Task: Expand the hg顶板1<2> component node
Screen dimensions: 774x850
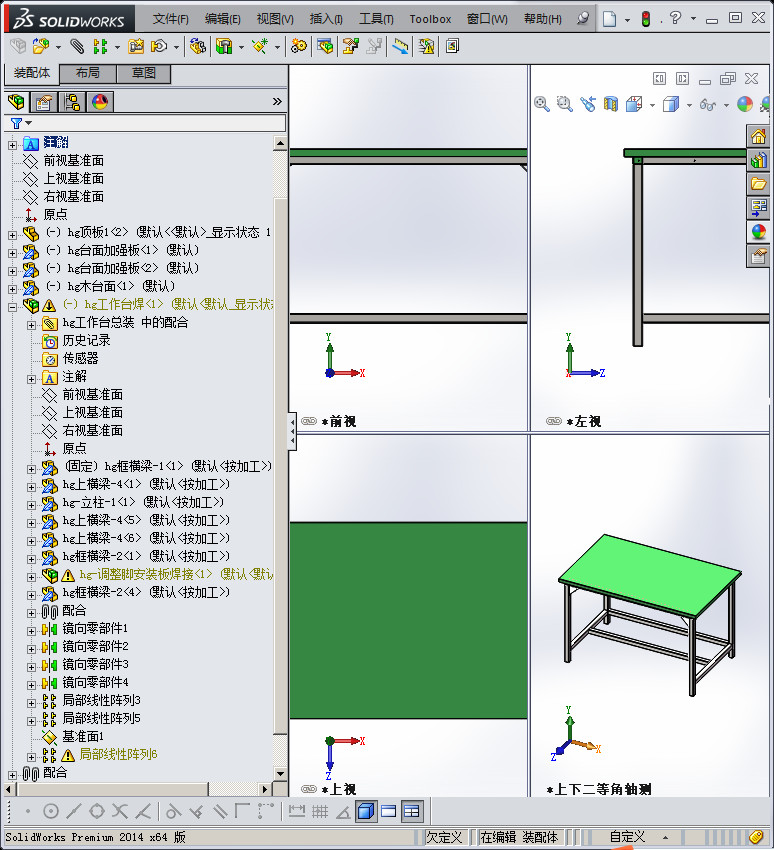Action: (x=12, y=235)
